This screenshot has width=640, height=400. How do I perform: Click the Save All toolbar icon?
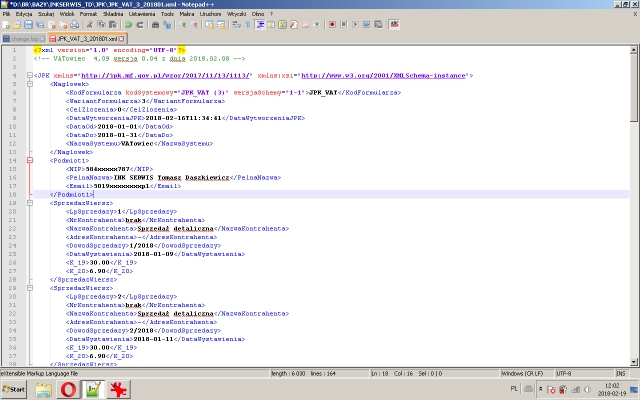40,27
